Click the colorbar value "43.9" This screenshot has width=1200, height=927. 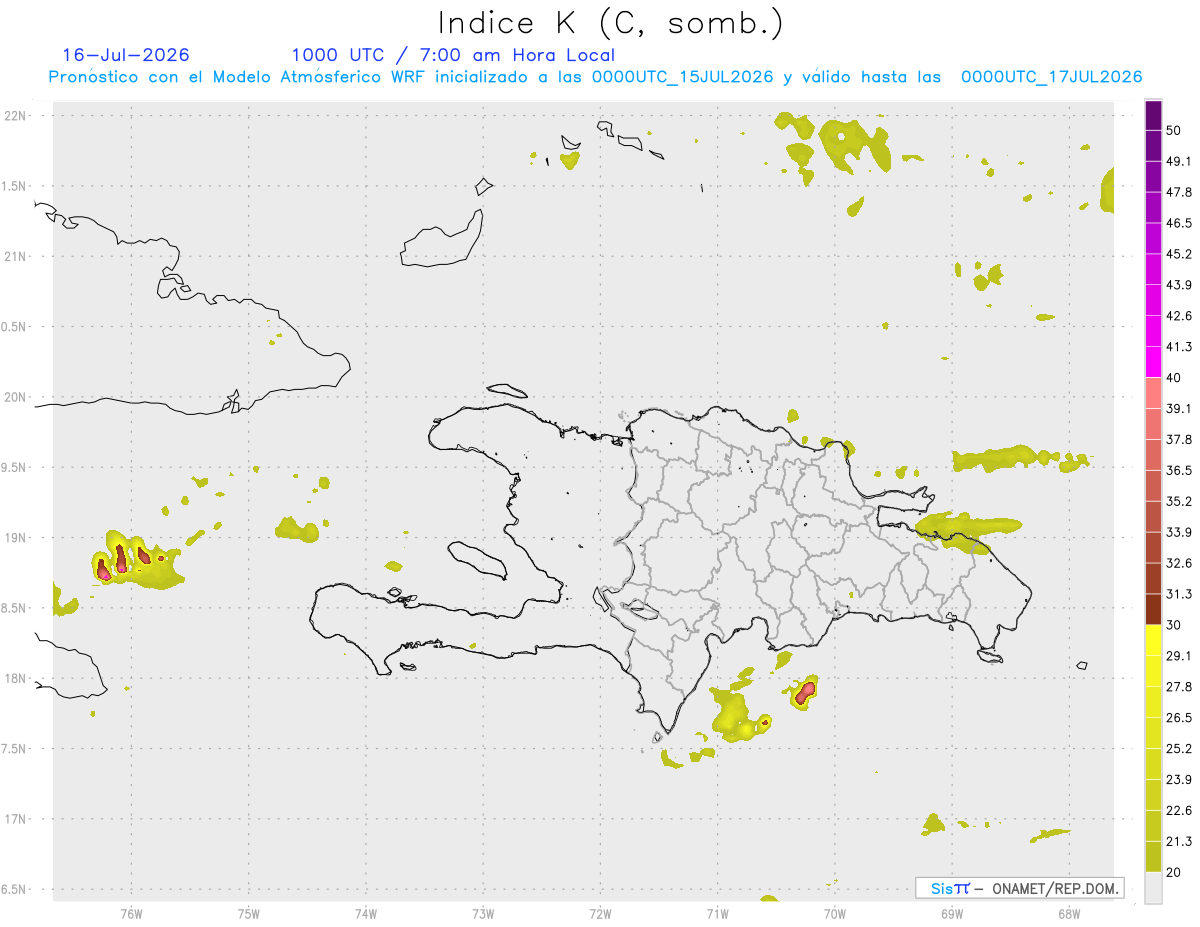click(1179, 285)
